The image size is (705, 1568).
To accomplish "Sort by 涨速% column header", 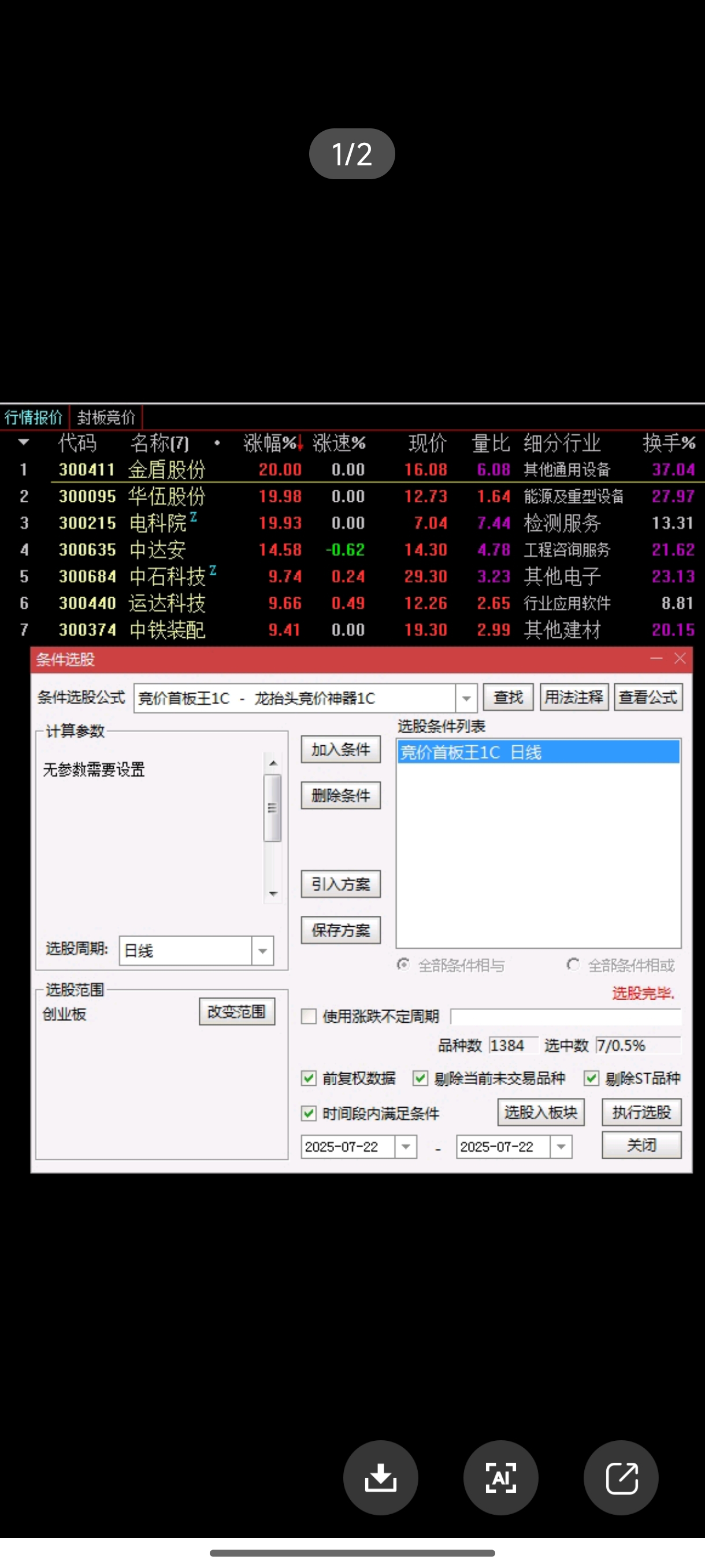I will (339, 442).
